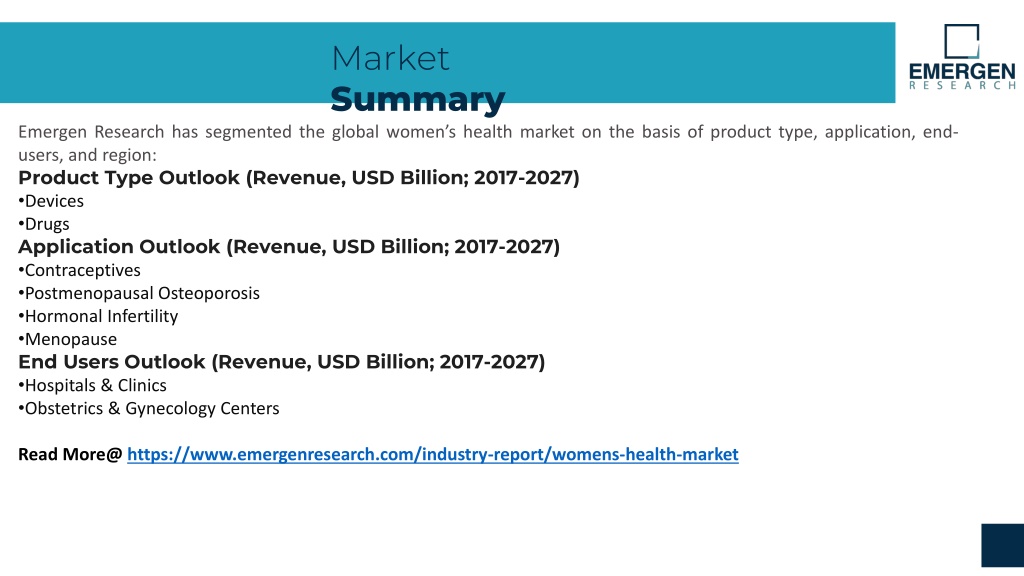Click the End Users Outlook heading
The width and height of the screenshot is (1024, 576).
(281, 362)
